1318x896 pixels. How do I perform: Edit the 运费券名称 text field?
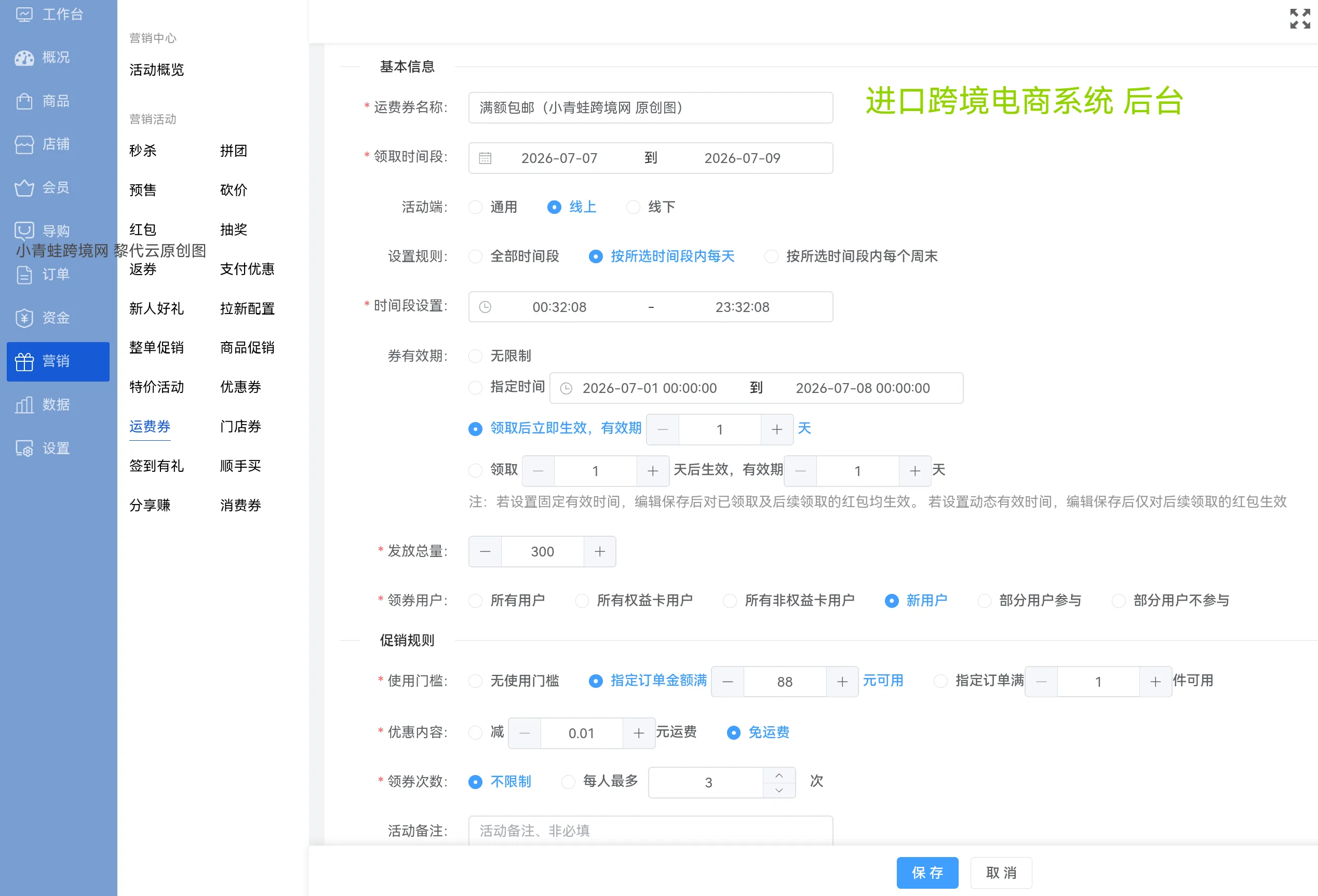coord(651,108)
